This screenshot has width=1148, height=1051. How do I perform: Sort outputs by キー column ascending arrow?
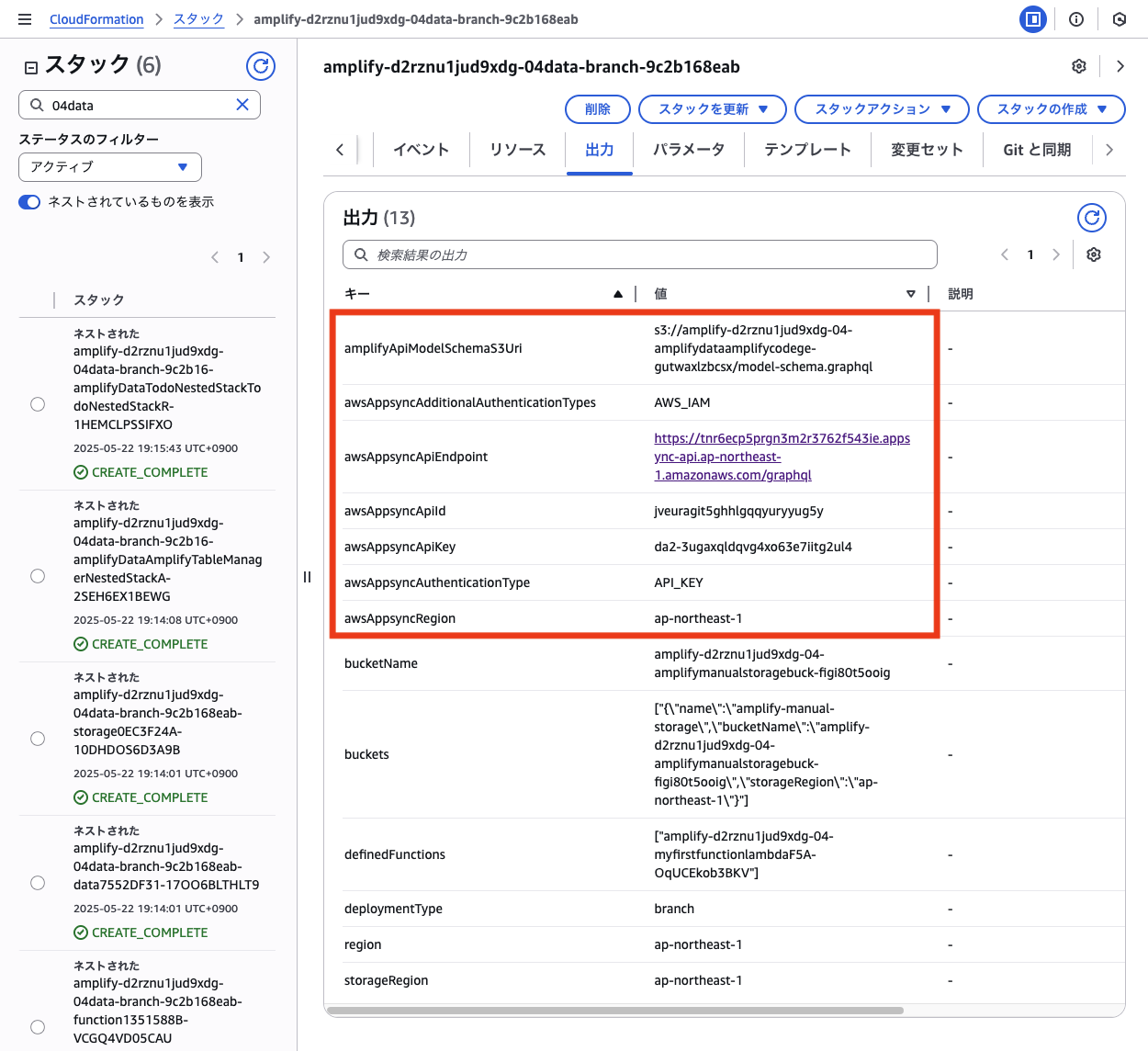[618, 294]
